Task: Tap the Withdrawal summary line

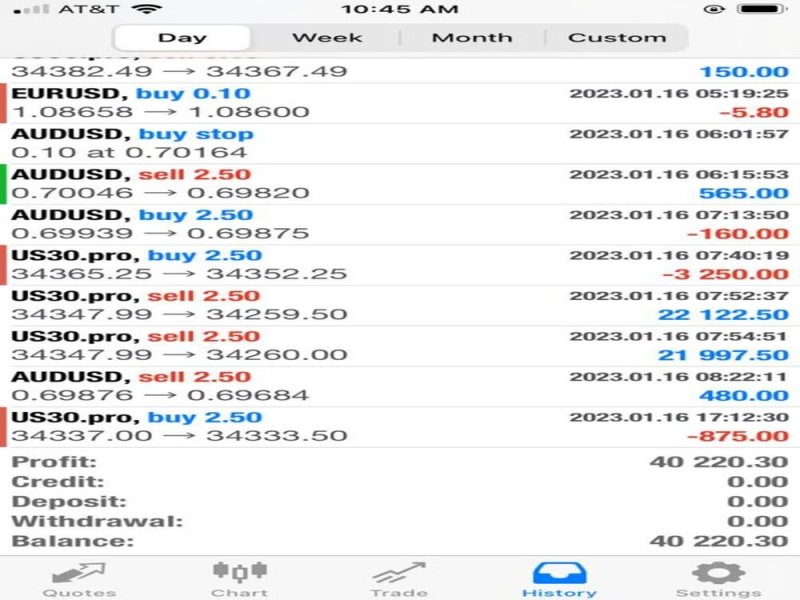Action: pyautogui.click(x=400, y=521)
